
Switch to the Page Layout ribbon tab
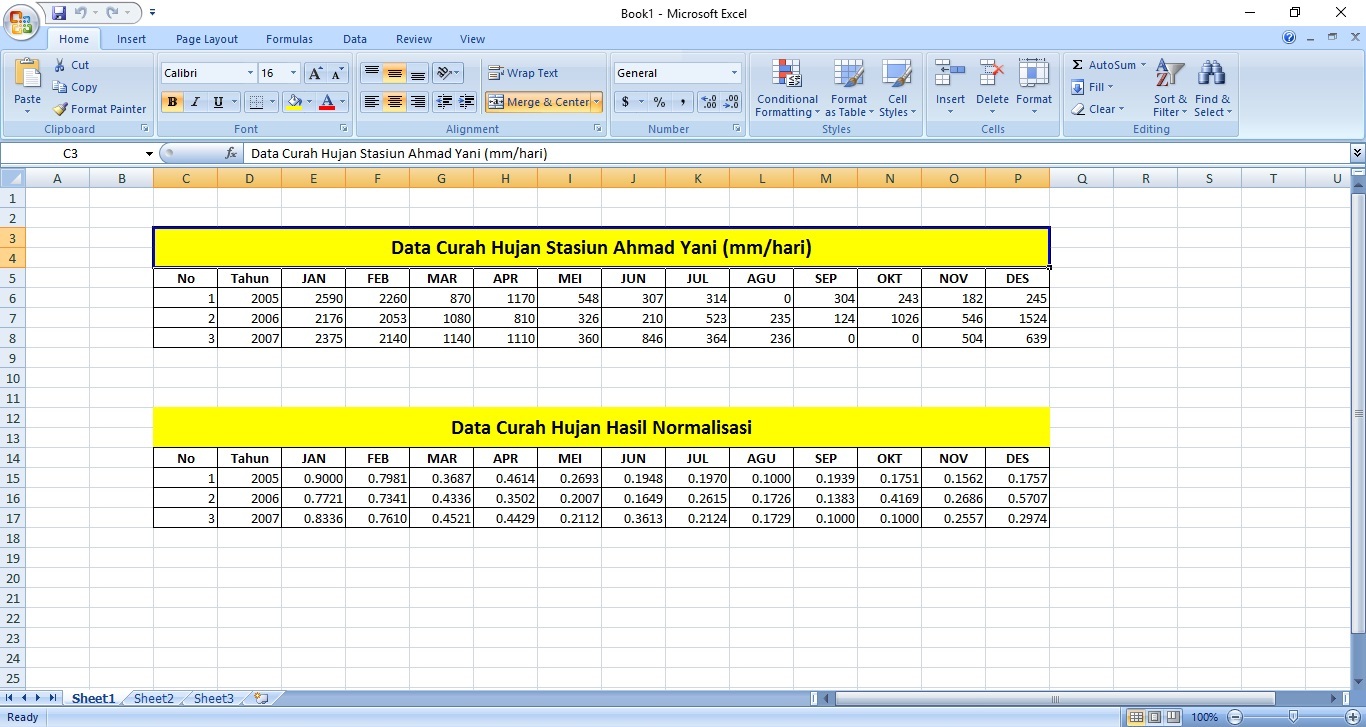[207, 39]
